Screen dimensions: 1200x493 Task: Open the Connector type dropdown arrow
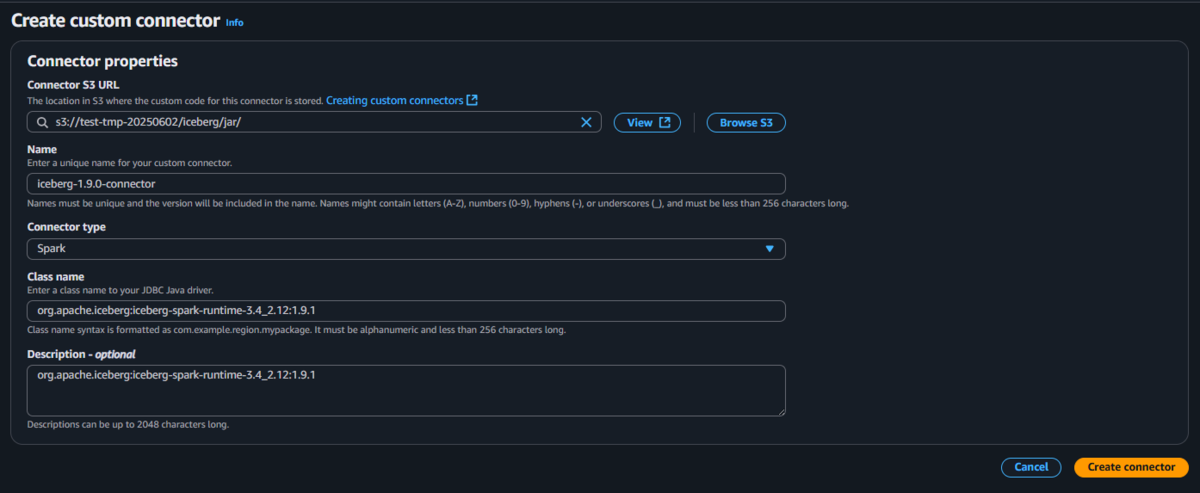coord(769,248)
